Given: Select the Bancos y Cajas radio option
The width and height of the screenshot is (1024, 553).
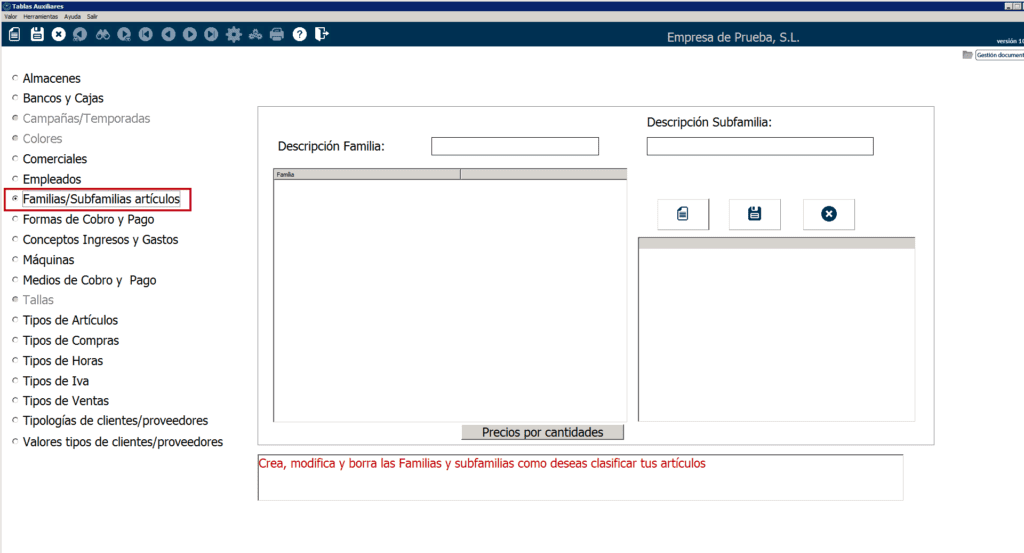Looking at the screenshot, I should [15, 98].
